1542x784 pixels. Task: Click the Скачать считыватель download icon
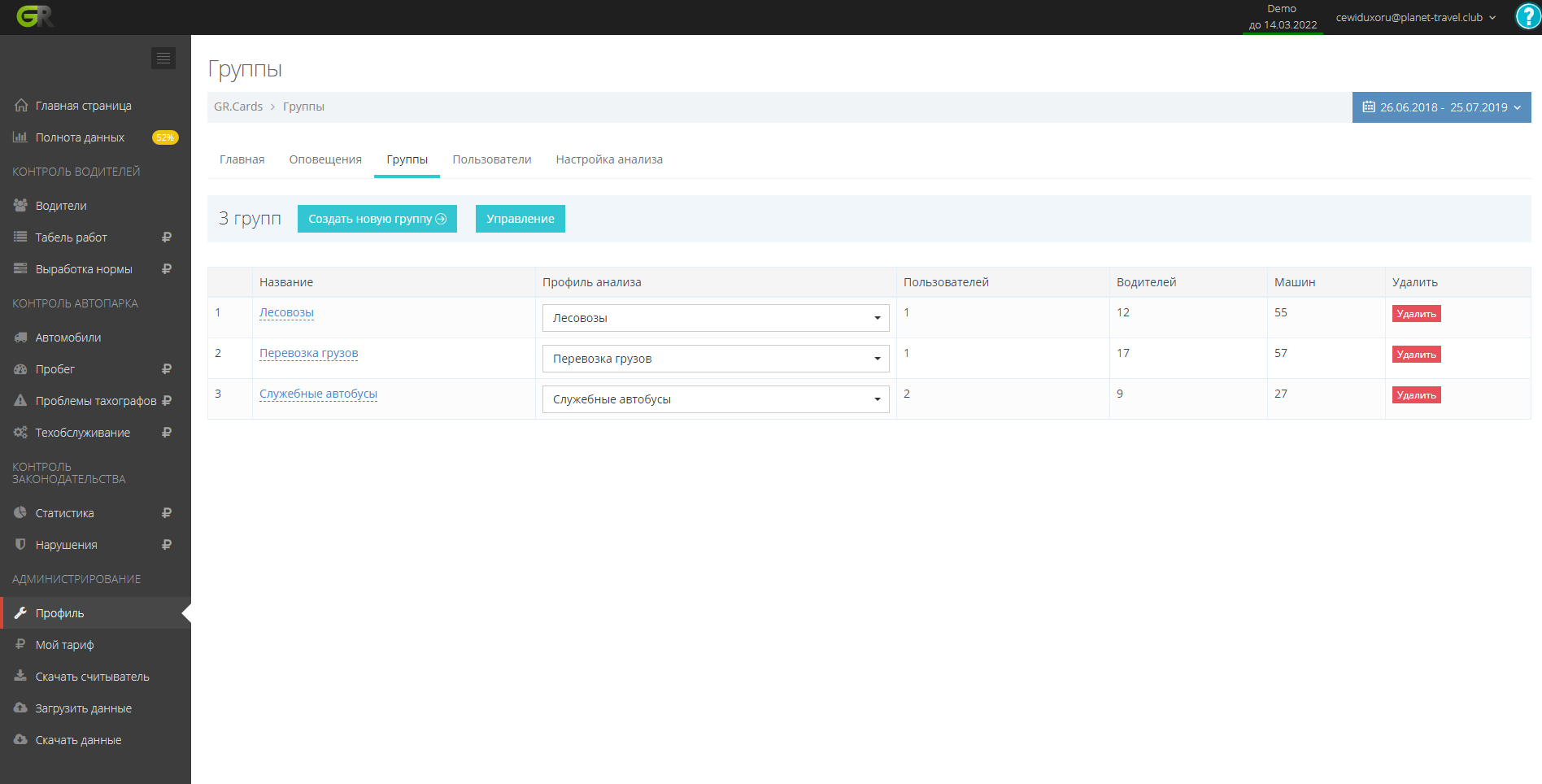click(x=20, y=677)
